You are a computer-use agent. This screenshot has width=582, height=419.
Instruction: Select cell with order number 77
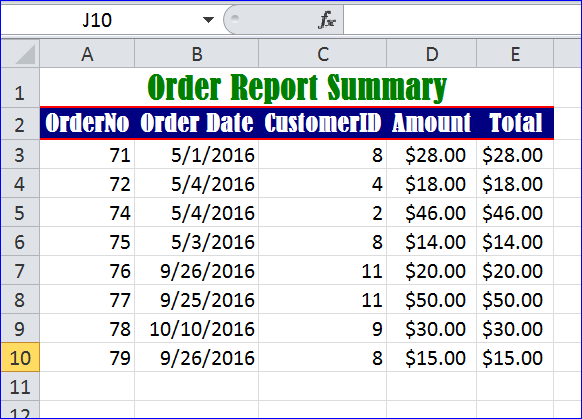[x=87, y=299]
